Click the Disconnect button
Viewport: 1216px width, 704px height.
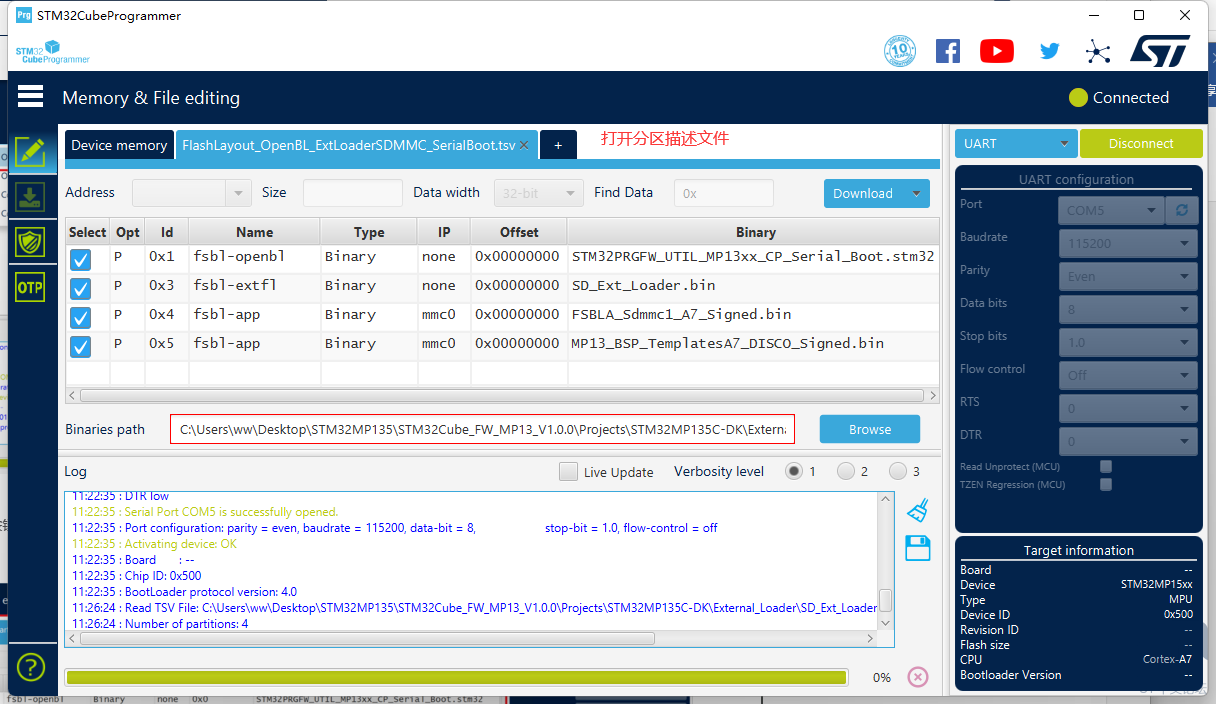(1141, 143)
